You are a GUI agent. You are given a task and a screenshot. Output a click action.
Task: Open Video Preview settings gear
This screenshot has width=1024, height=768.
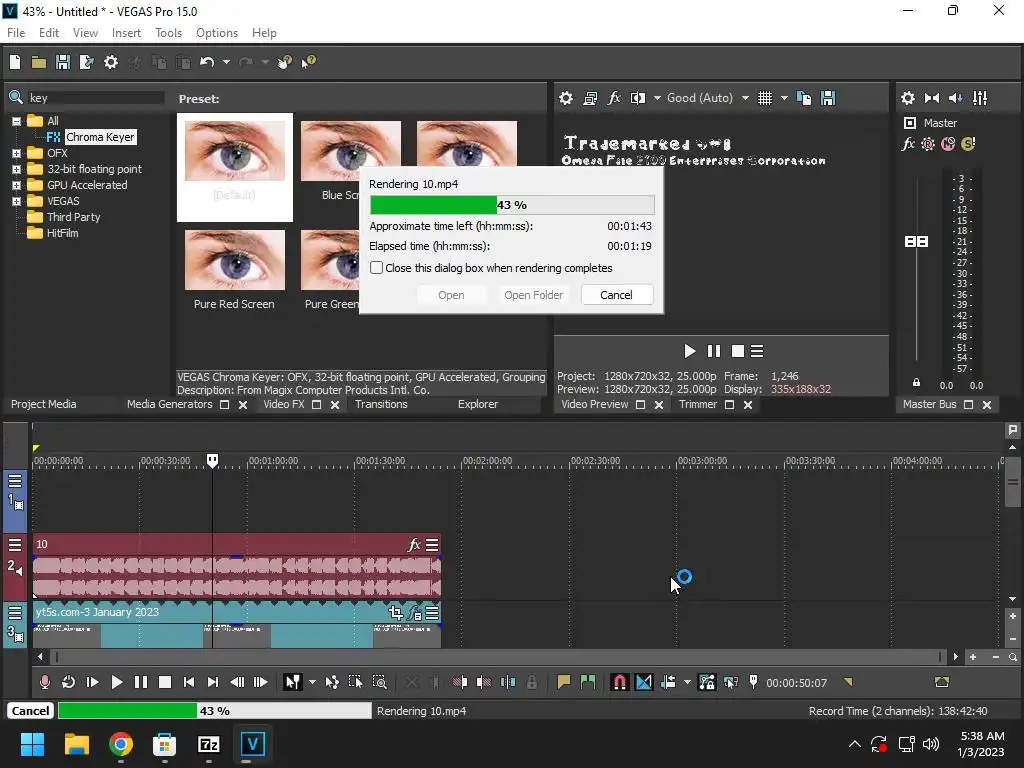pos(566,98)
